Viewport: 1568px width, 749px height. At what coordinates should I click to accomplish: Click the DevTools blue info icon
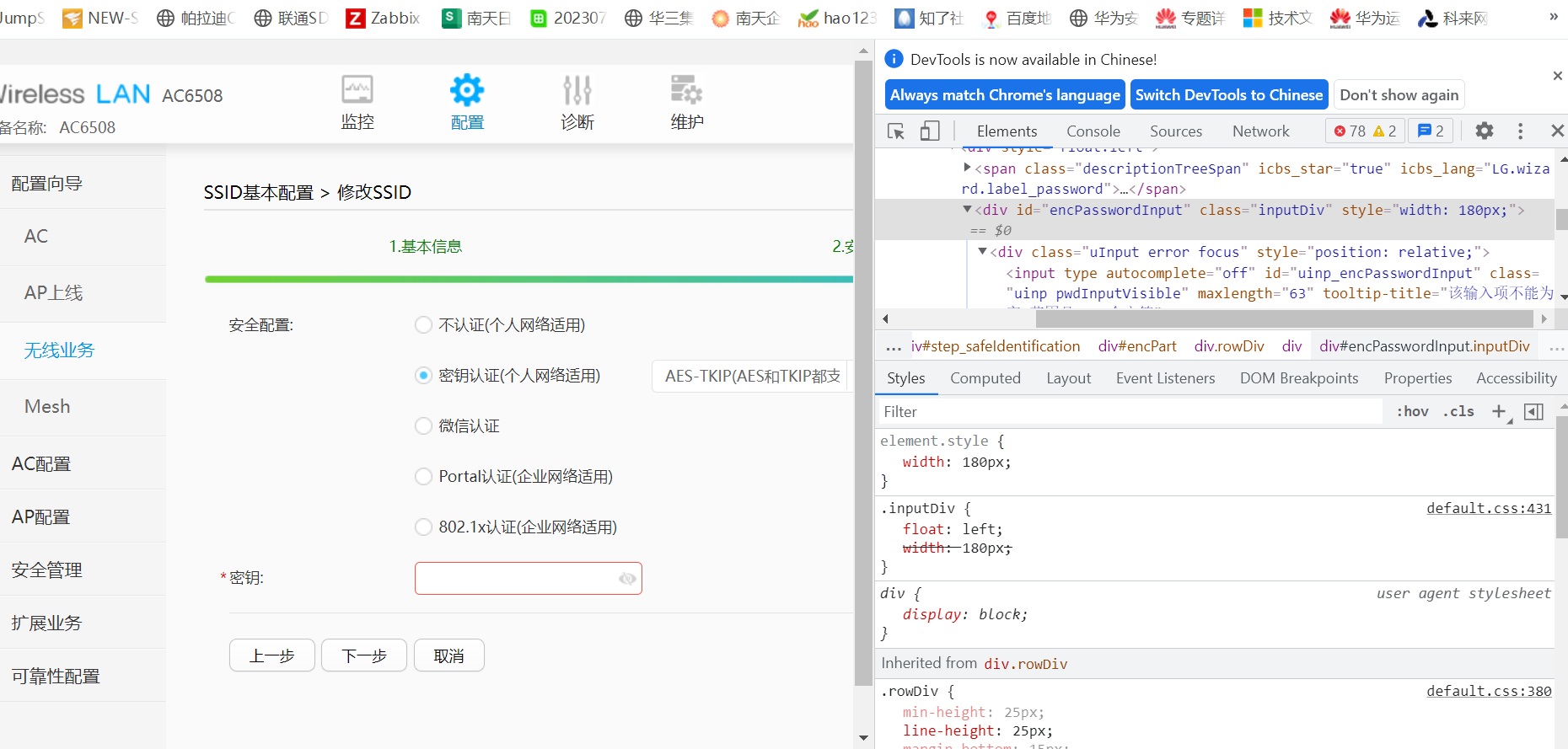tap(894, 59)
